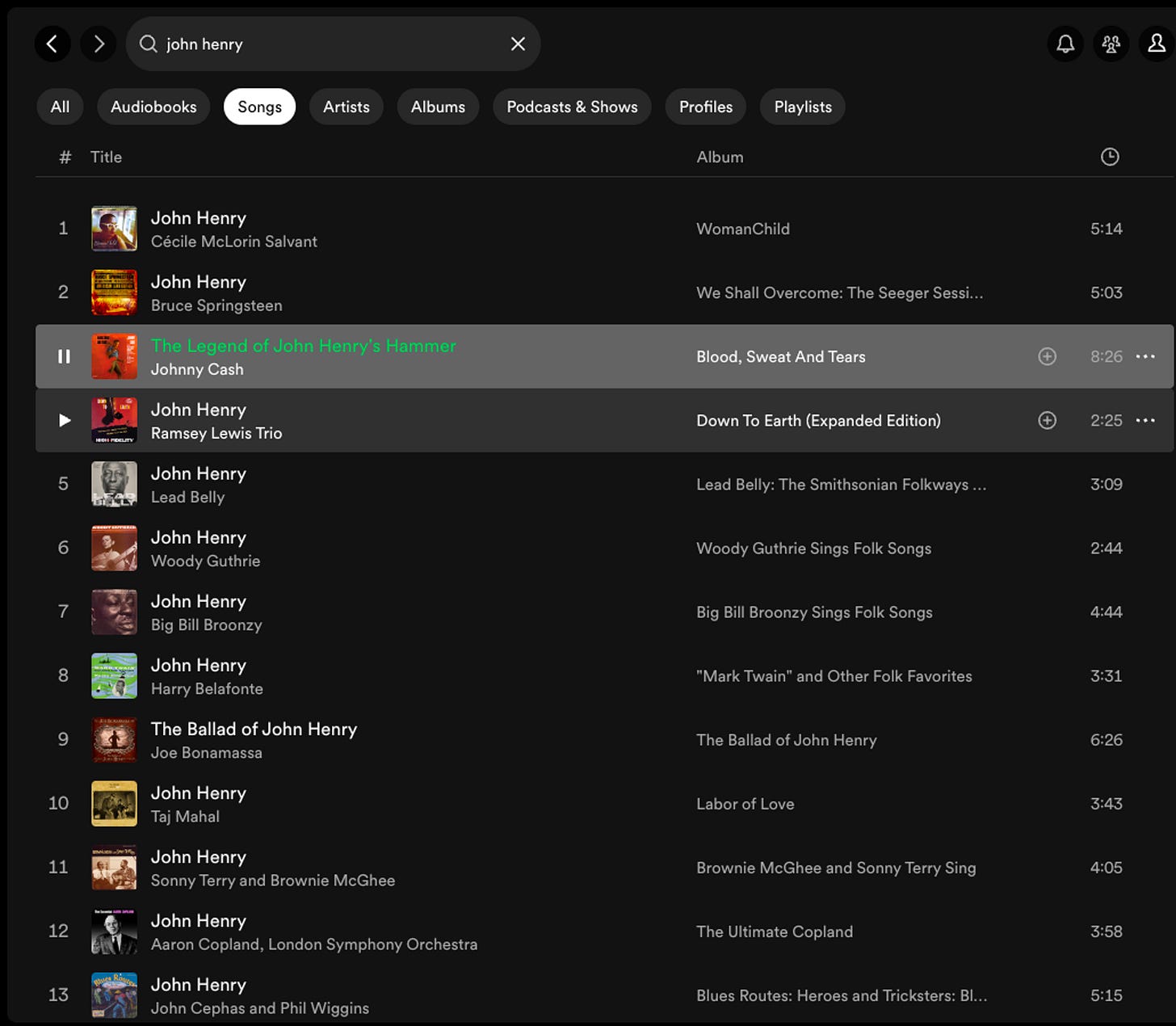Select The Legend of John Henry's Hammer title

[304, 346]
